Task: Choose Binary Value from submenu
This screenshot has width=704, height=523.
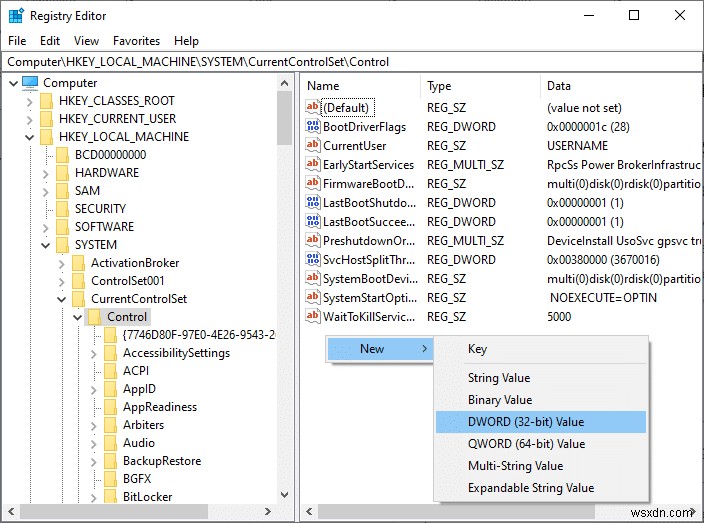Action: (541, 400)
